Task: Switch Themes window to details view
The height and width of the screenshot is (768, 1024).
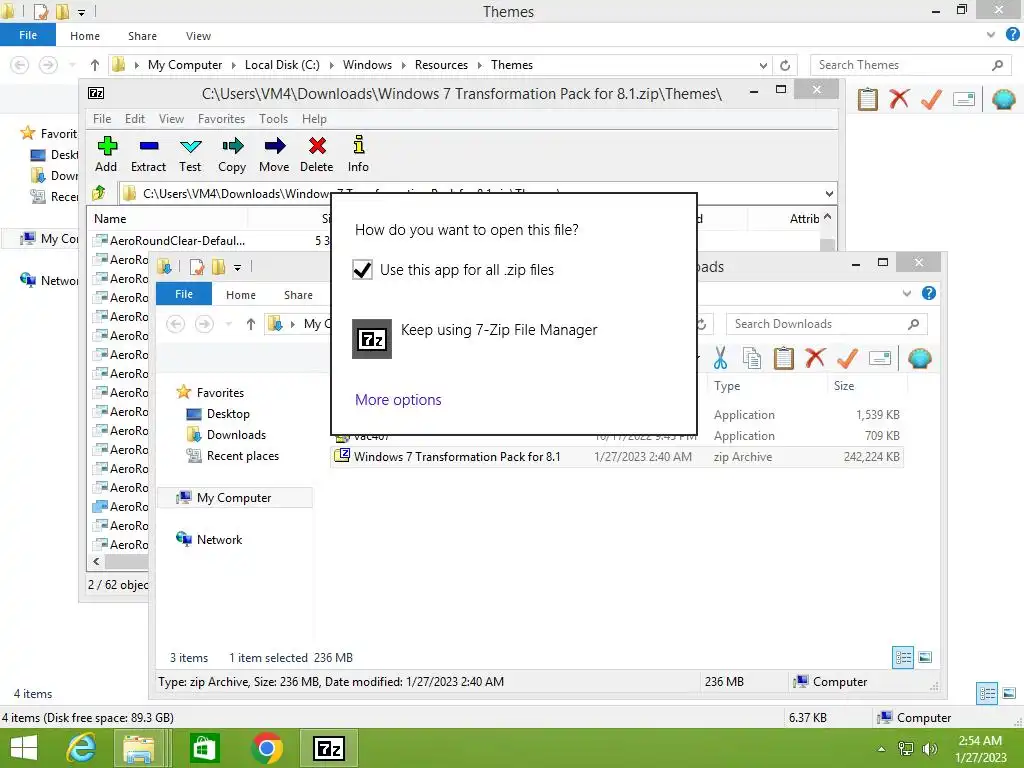Action: (x=987, y=693)
